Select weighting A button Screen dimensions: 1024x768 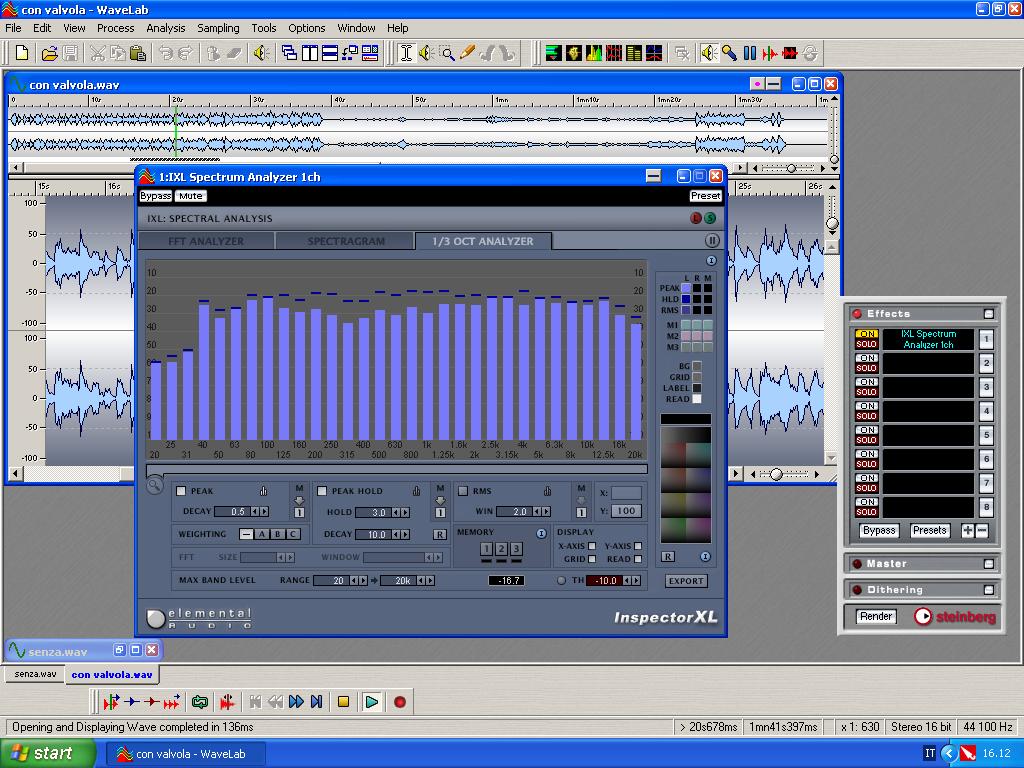(262, 534)
